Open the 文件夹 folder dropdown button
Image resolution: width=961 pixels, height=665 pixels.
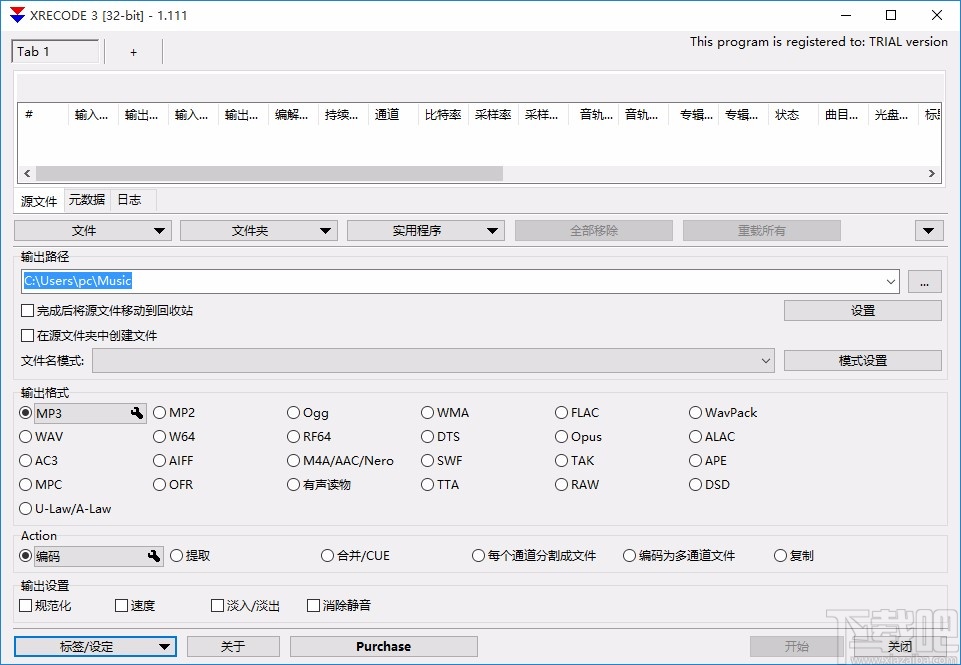pos(259,231)
